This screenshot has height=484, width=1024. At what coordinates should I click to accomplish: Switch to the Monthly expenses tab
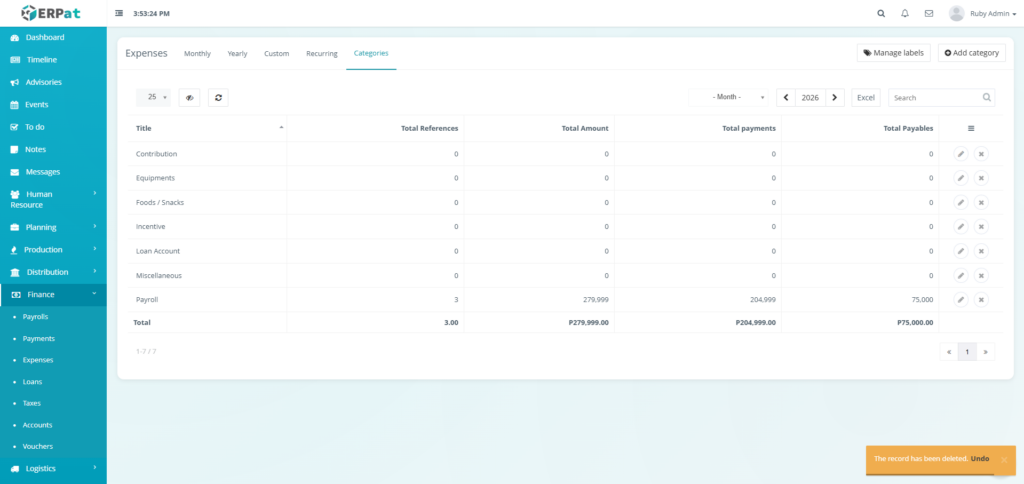pyautogui.click(x=197, y=53)
